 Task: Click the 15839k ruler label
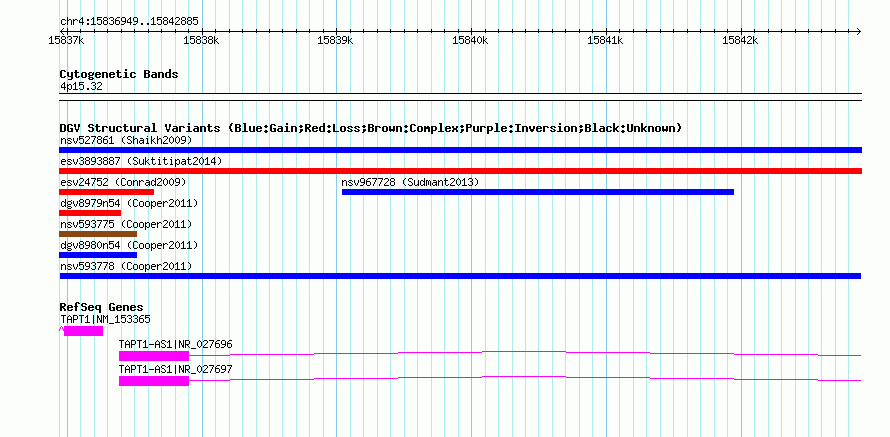click(x=335, y=40)
